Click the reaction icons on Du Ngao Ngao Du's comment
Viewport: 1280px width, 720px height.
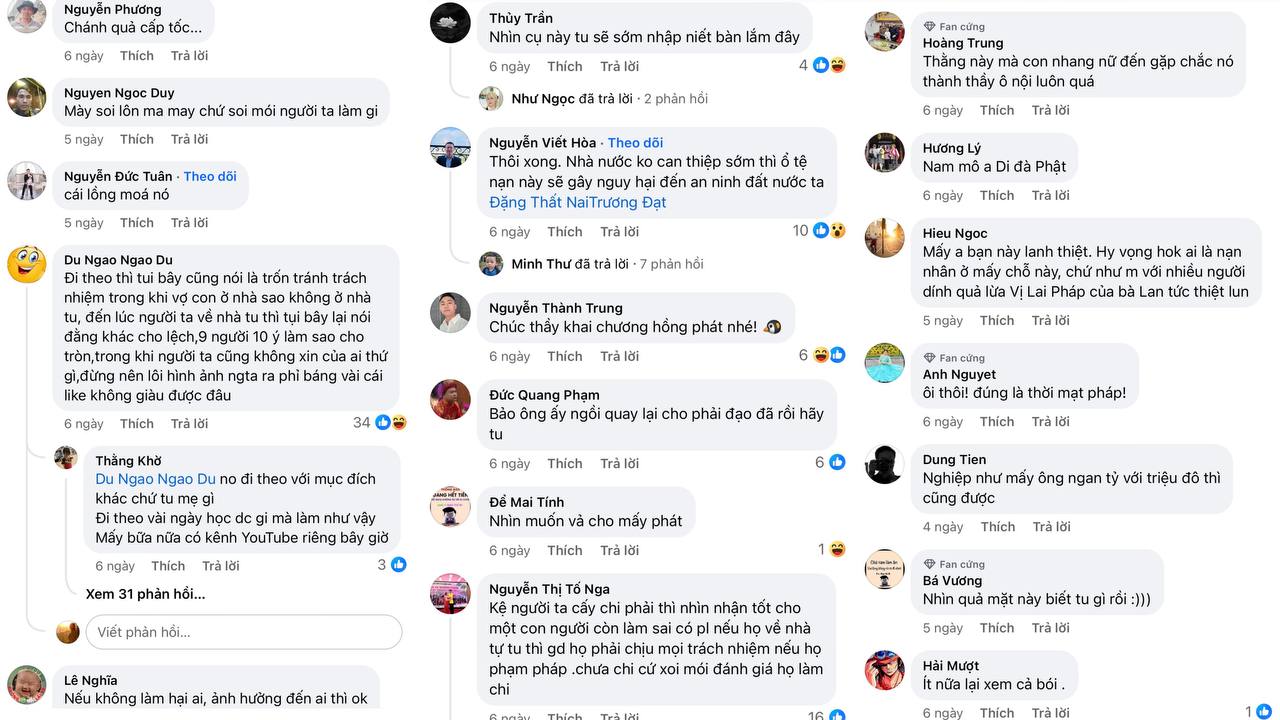pyautogui.click(x=390, y=423)
